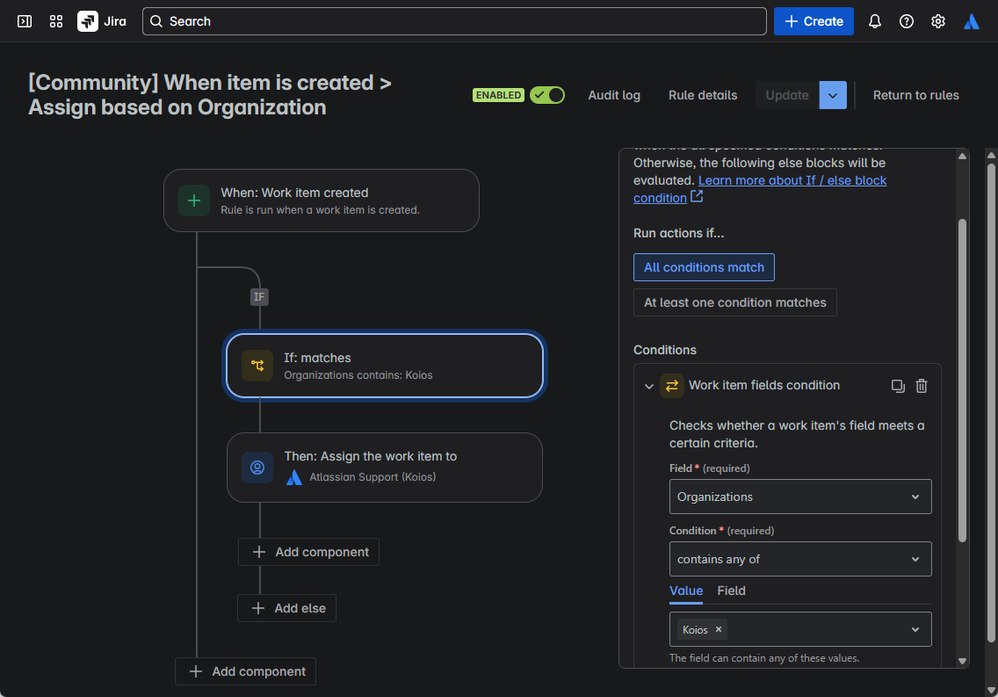Click the If matches branch icon
The width and height of the screenshot is (998, 697).
(257, 365)
